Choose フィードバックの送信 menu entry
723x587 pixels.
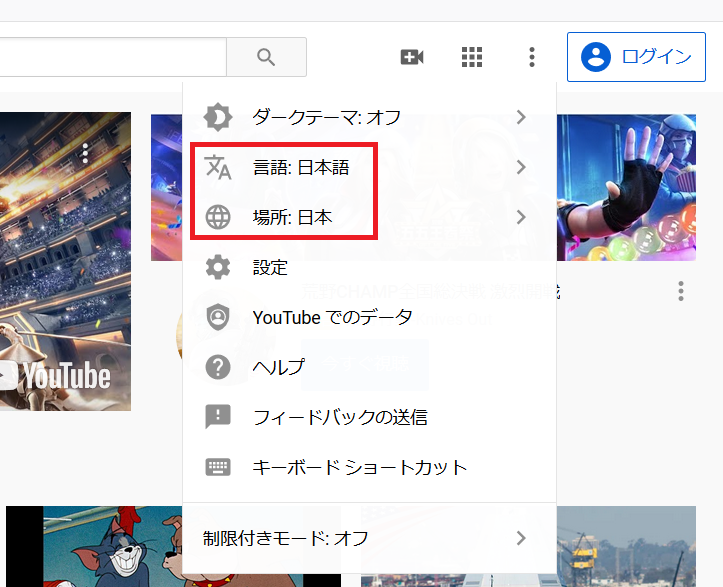369,417
